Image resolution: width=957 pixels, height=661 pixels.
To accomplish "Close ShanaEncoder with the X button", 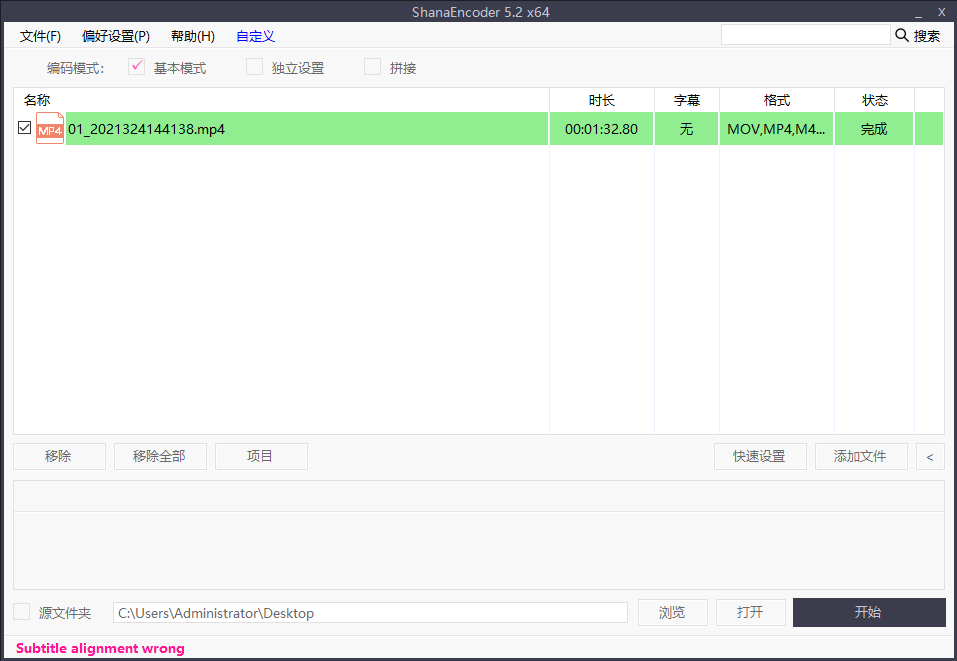I will pos(942,12).
